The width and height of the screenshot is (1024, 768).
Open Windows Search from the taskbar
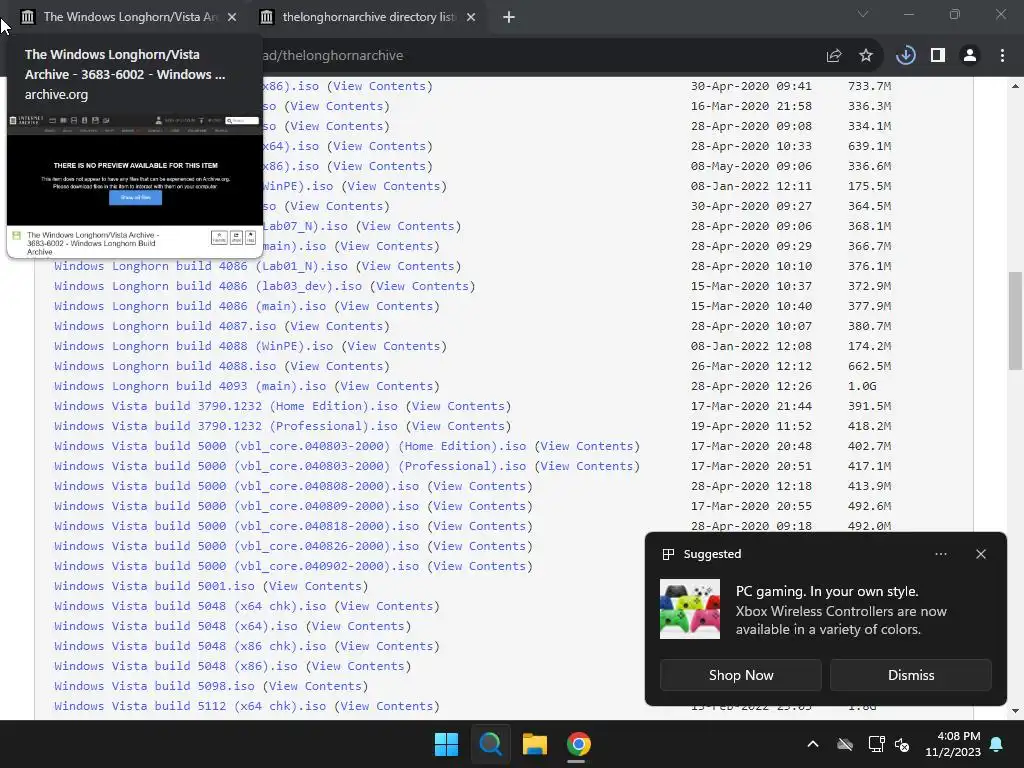[490, 744]
